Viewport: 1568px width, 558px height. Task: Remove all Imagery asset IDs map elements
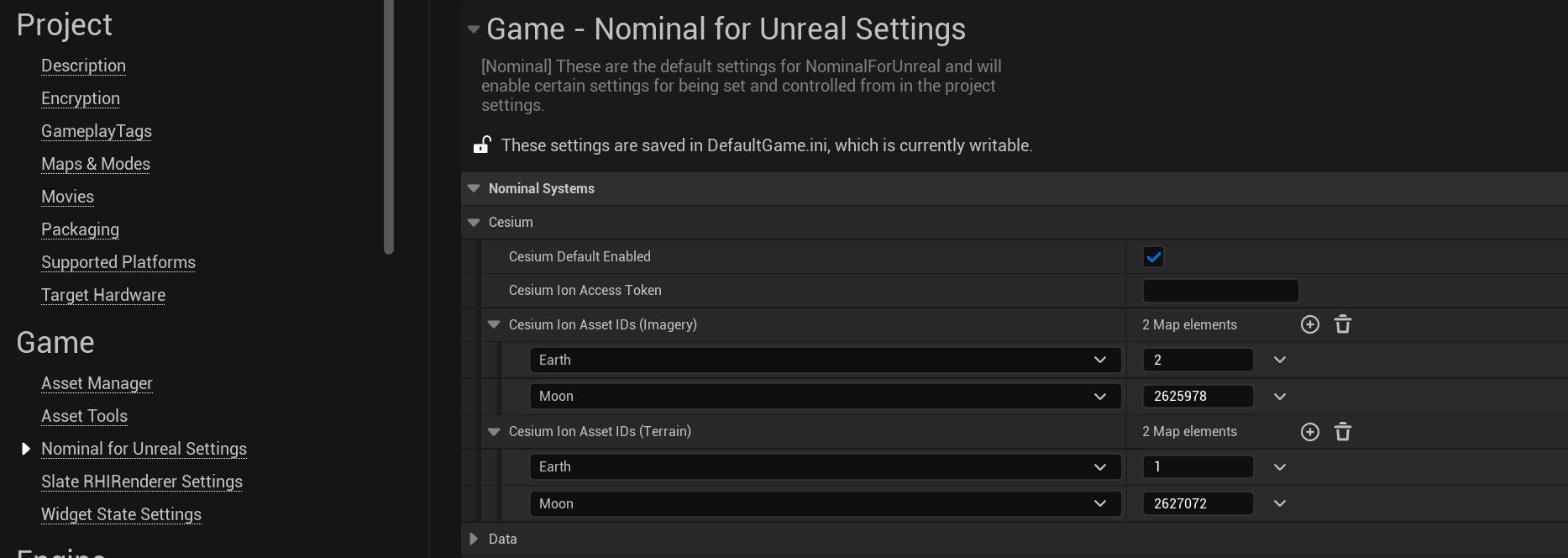(x=1343, y=324)
